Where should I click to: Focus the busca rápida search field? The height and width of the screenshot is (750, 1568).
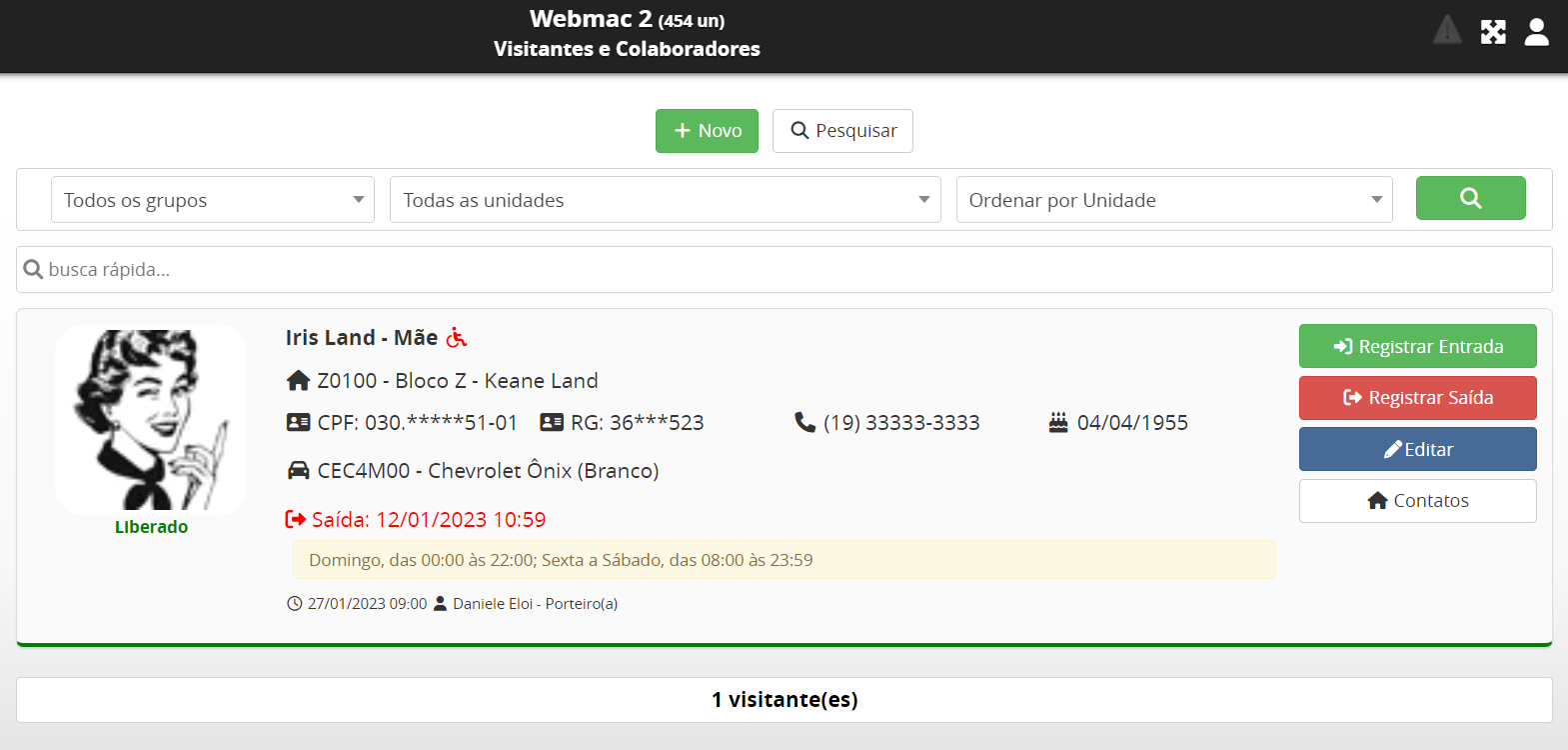pyautogui.click(x=784, y=270)
